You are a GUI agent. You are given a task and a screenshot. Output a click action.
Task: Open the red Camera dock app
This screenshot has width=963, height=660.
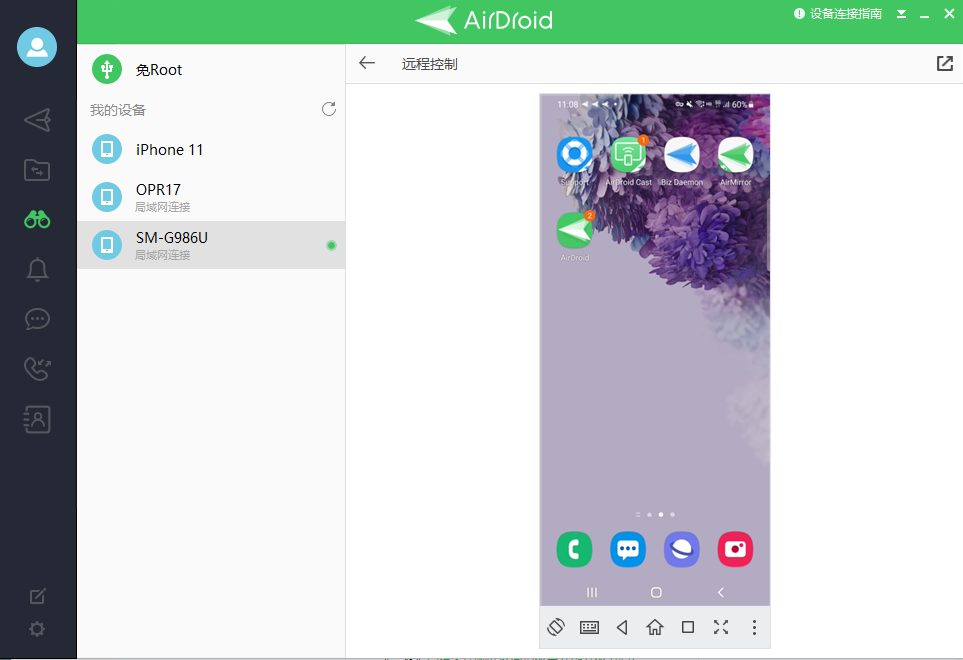pos(735,549)
